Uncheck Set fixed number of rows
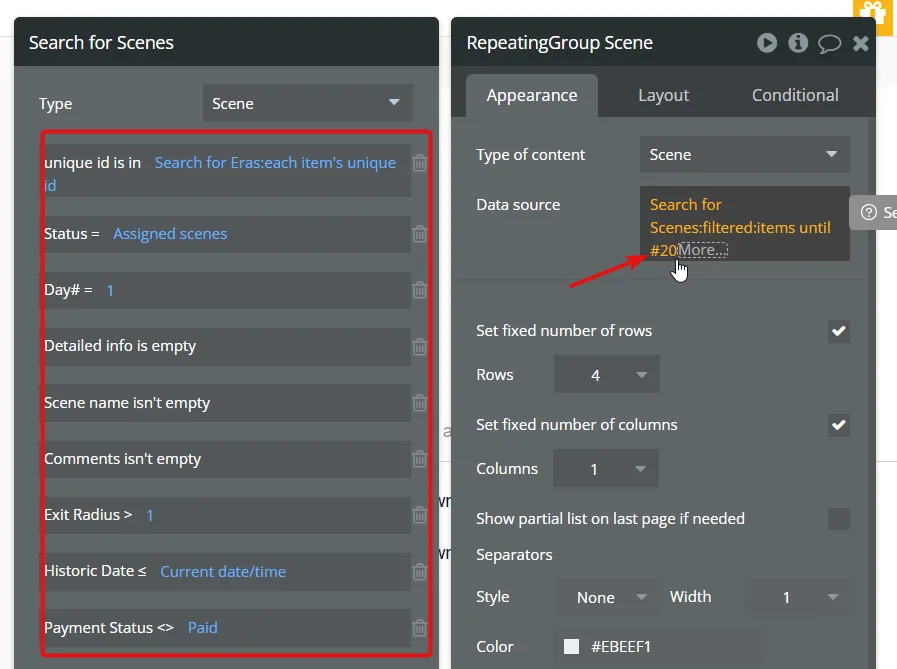 [x=839, y=331]
